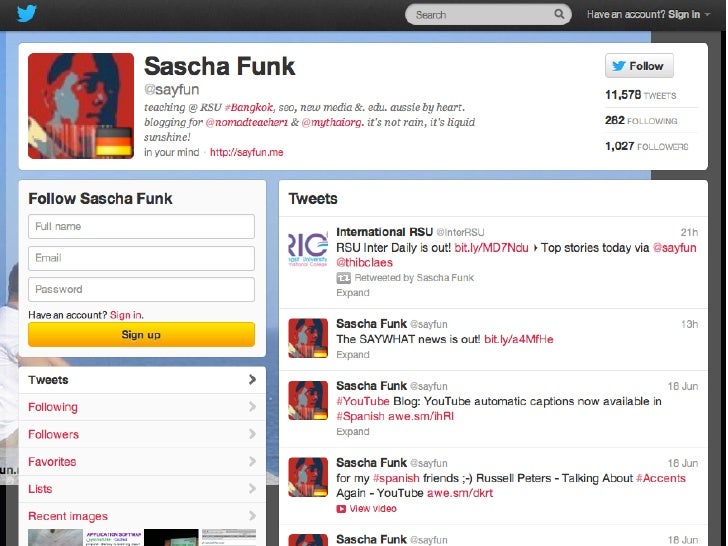Click the View video play icon

(x=341, y=509)
